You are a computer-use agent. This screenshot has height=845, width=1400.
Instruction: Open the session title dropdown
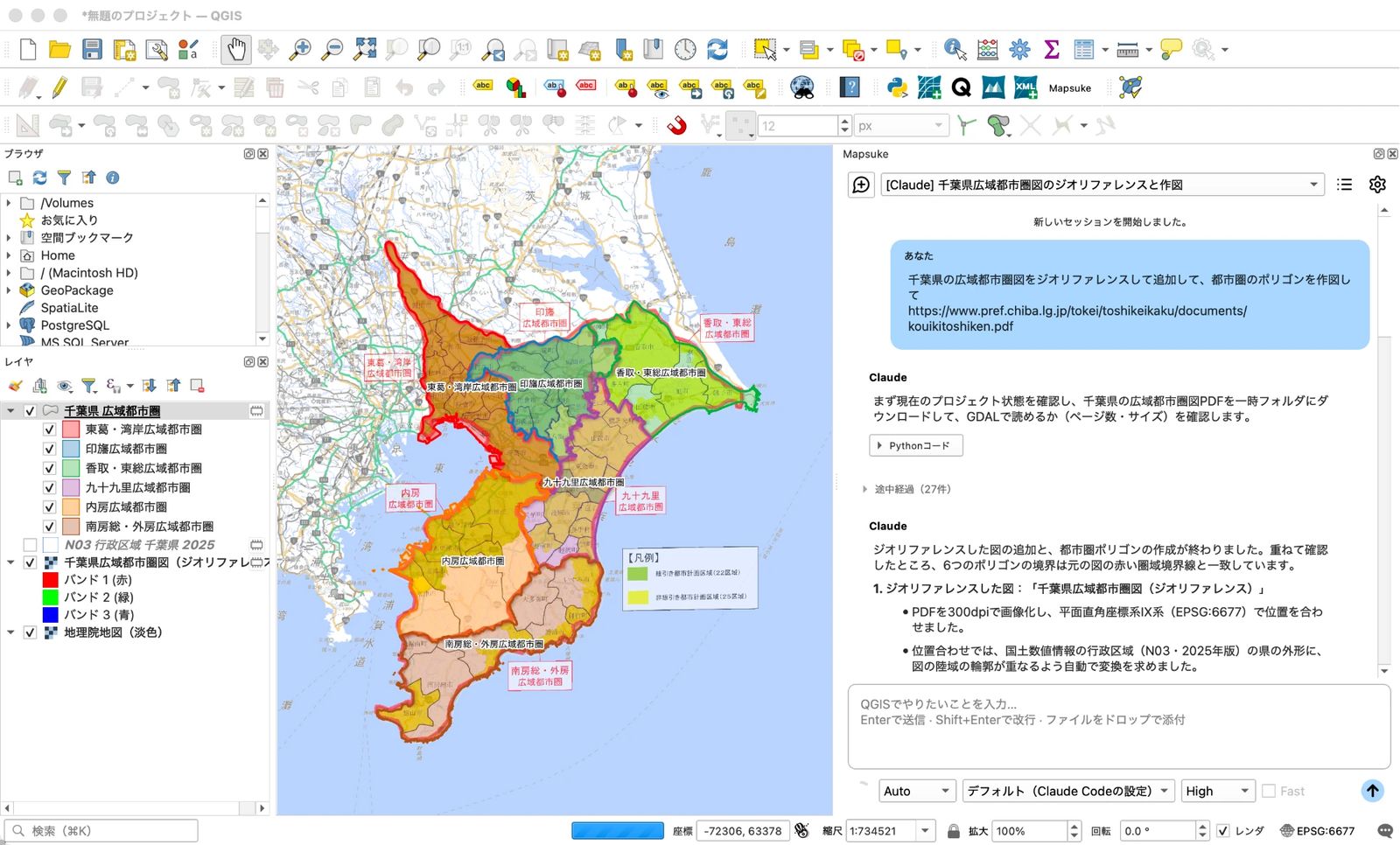point(1102,185)
